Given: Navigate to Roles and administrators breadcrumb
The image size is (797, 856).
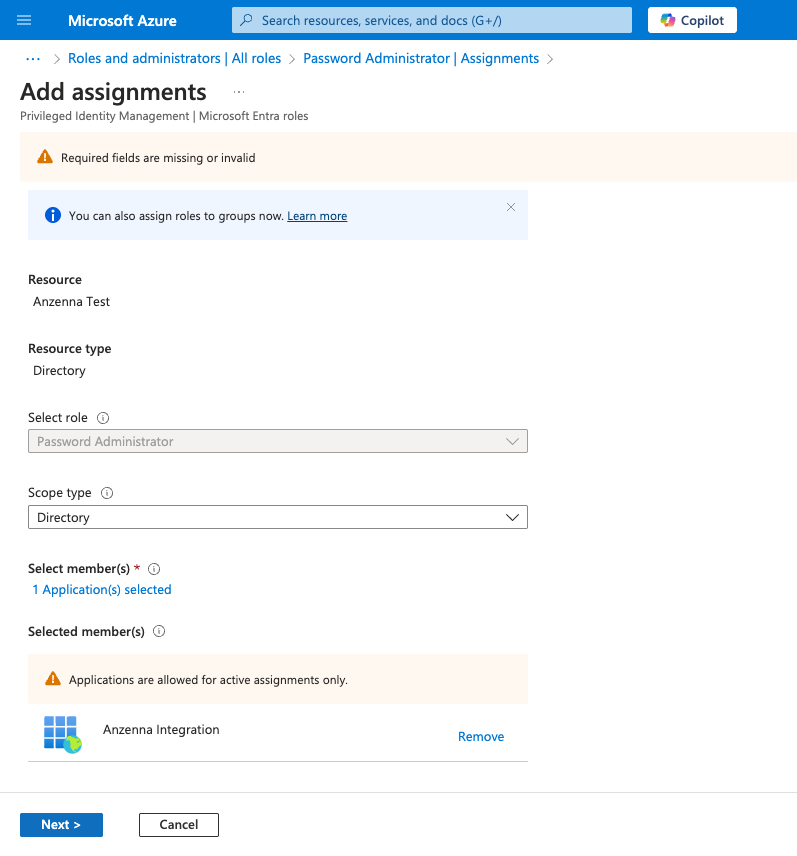Looking at the screenshot, I should [x=174, y=59].
